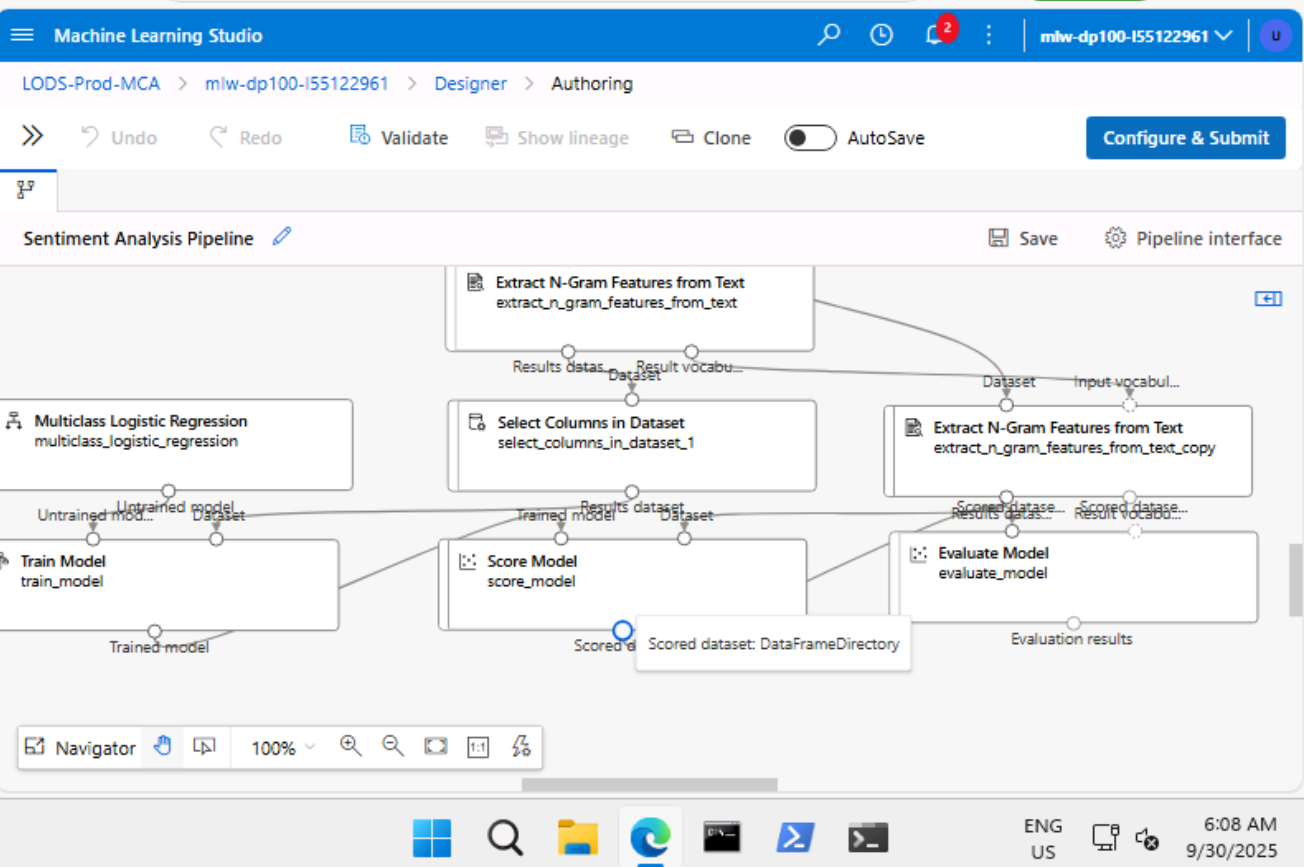Click the auto layout lightning icon
Screen dimensions: 1304x867
521,746
